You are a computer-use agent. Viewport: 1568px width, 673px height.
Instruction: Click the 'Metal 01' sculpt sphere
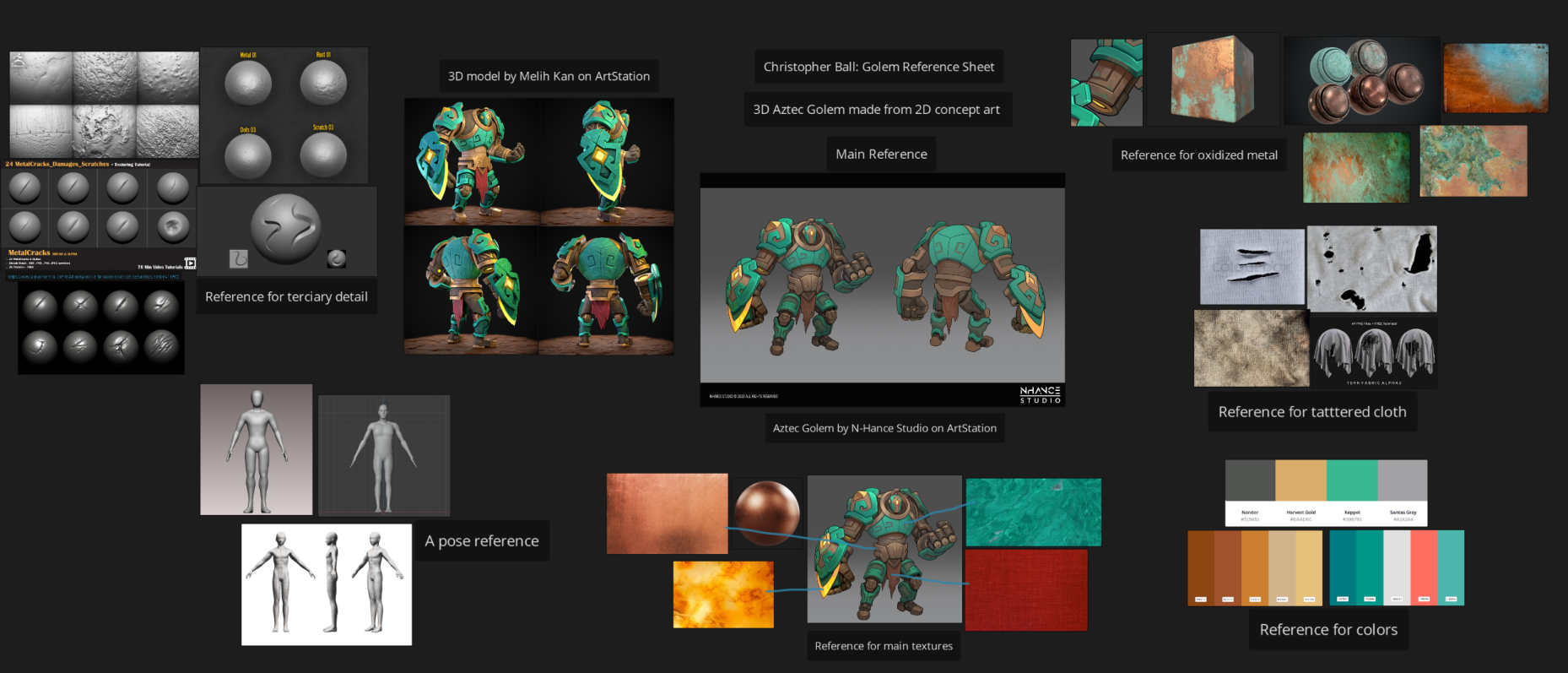click(248, 84)
